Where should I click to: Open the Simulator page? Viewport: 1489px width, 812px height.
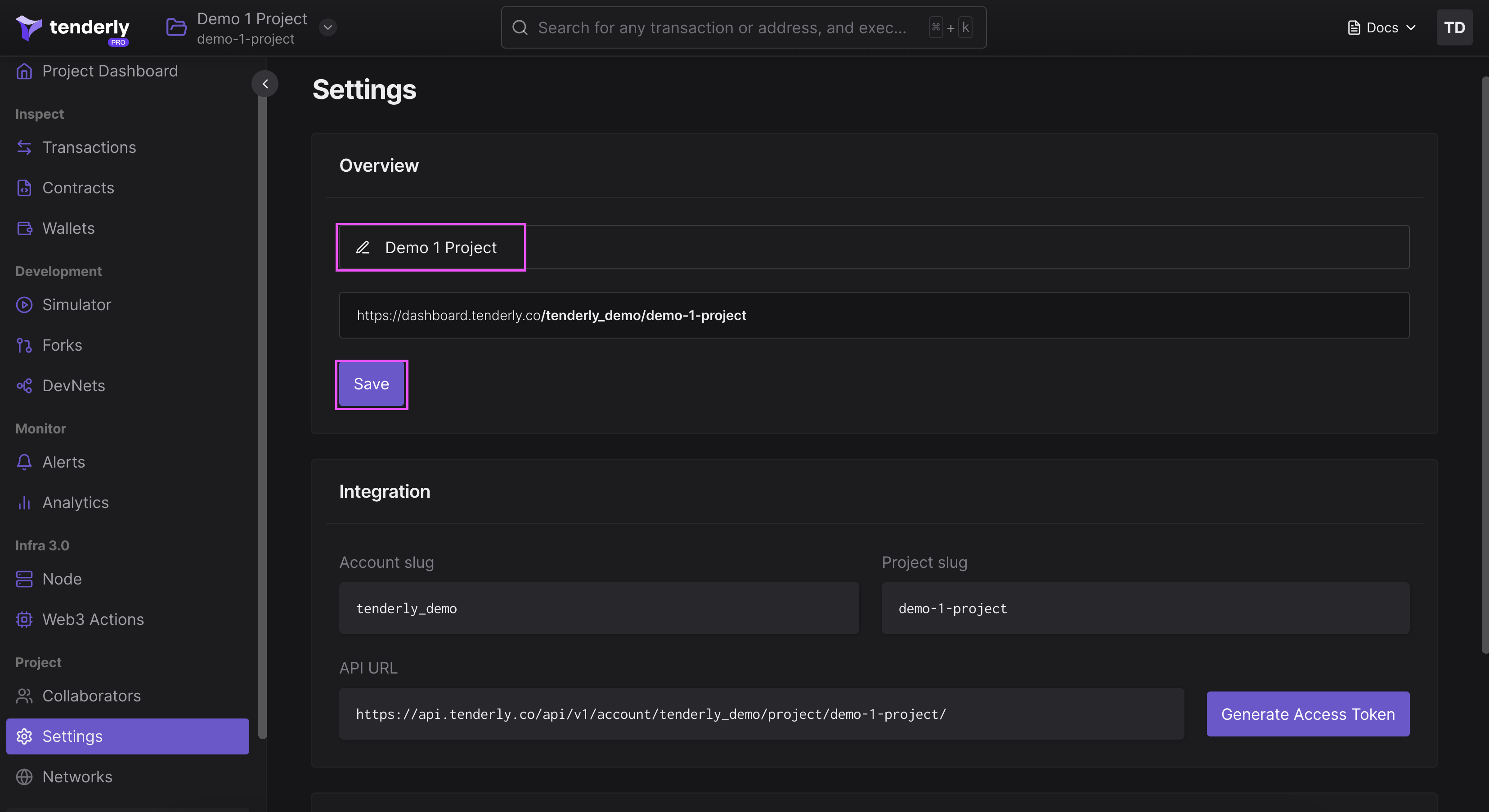point(76,304)
